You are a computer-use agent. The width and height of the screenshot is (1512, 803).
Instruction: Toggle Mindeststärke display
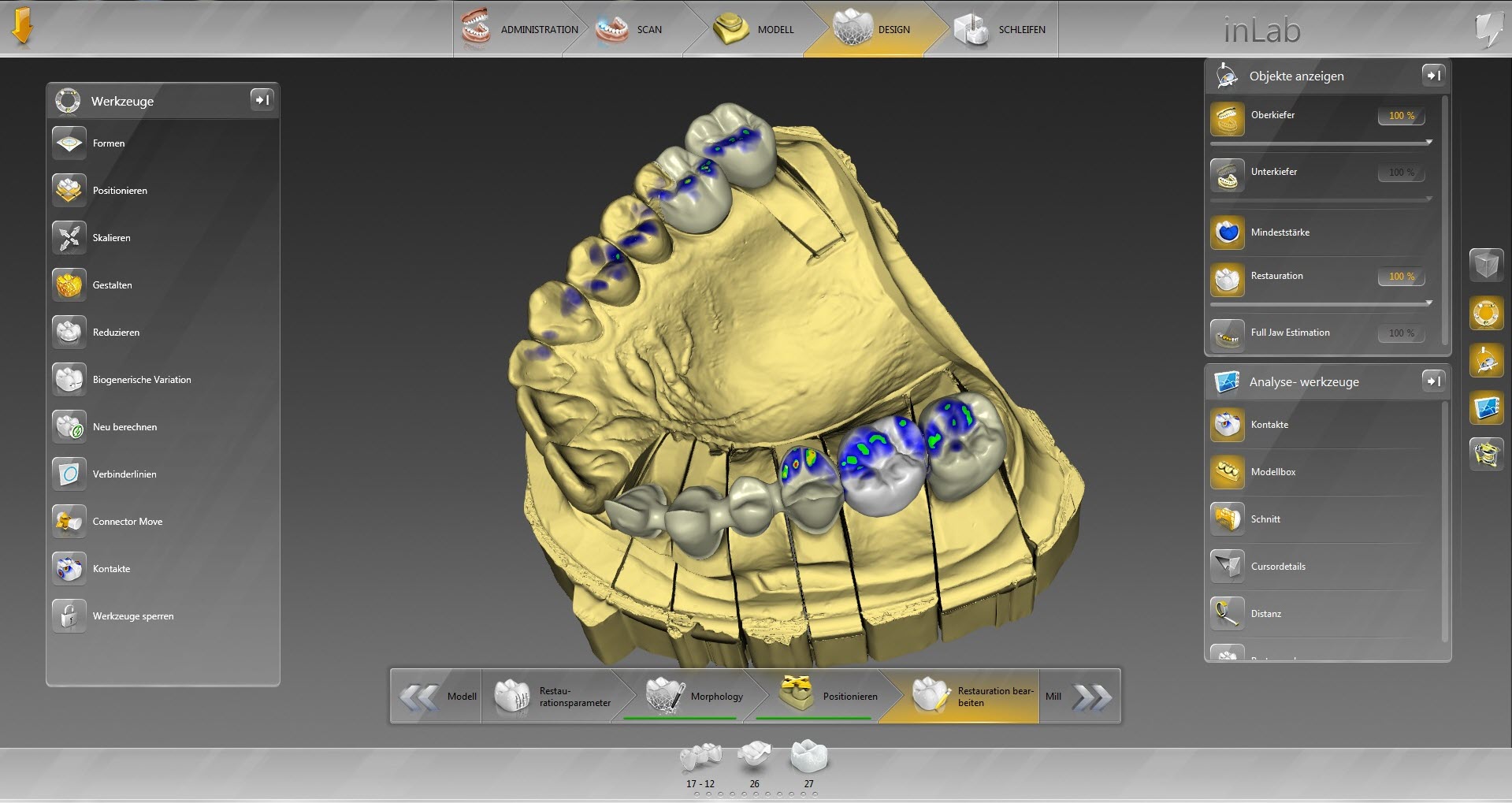click(x=1227, y=232)
